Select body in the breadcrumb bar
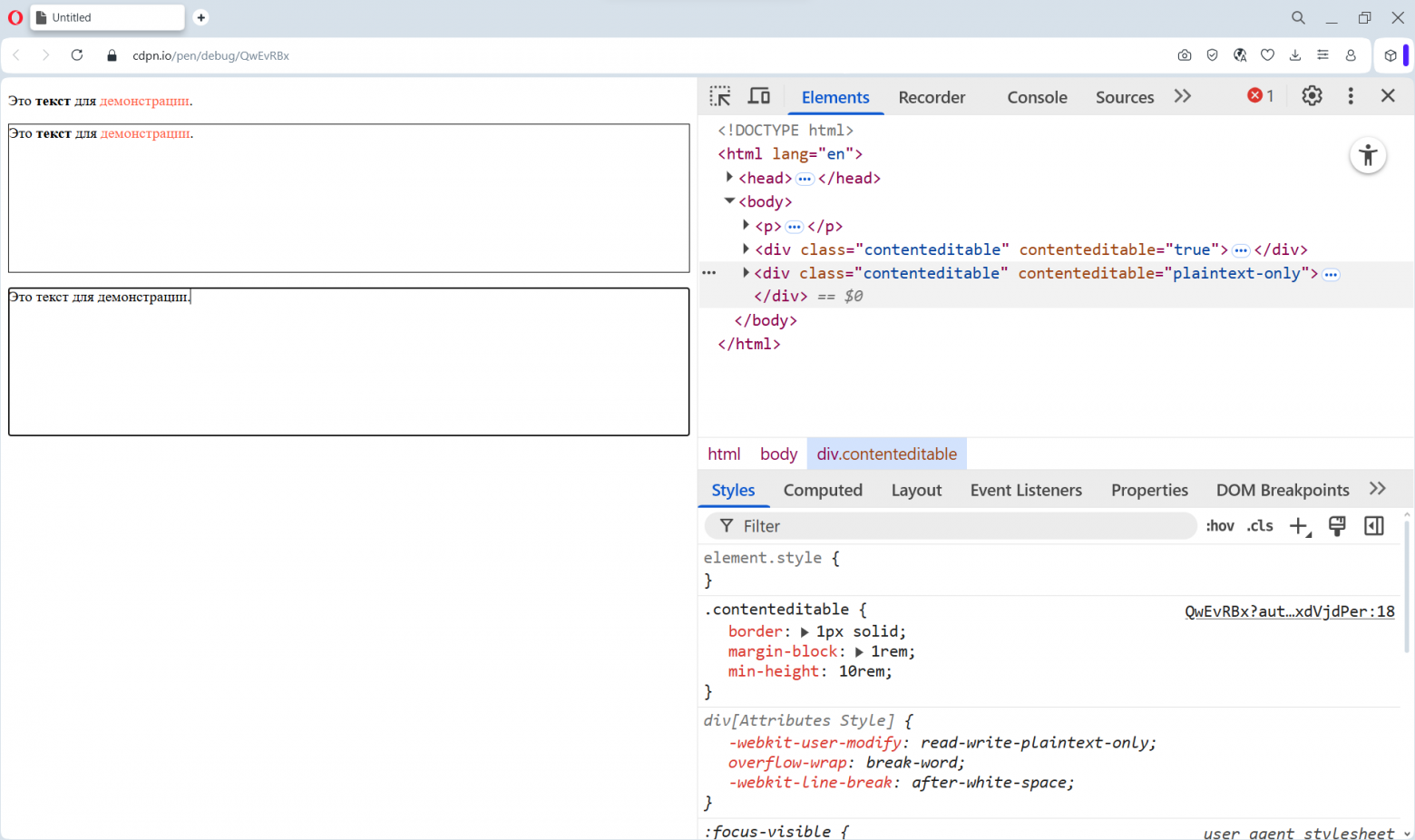 [778, 454]
